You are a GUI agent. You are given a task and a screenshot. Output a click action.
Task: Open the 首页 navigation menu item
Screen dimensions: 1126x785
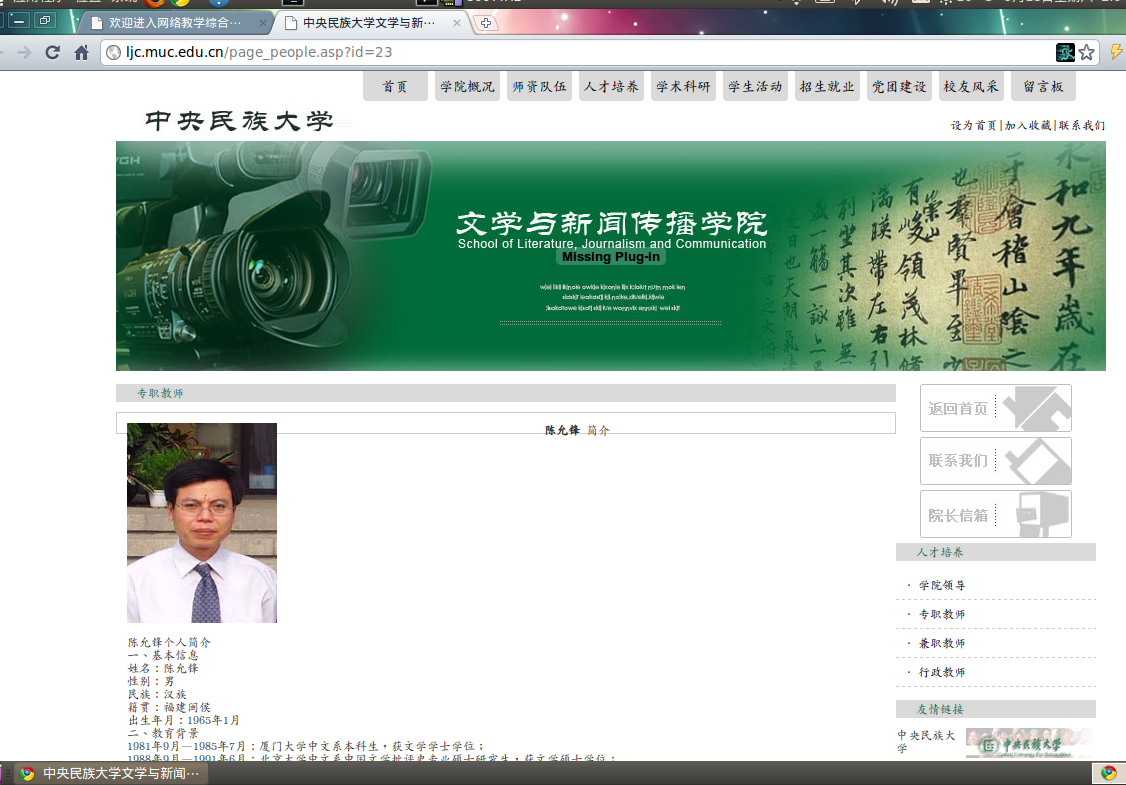click(x=395, y=86)
